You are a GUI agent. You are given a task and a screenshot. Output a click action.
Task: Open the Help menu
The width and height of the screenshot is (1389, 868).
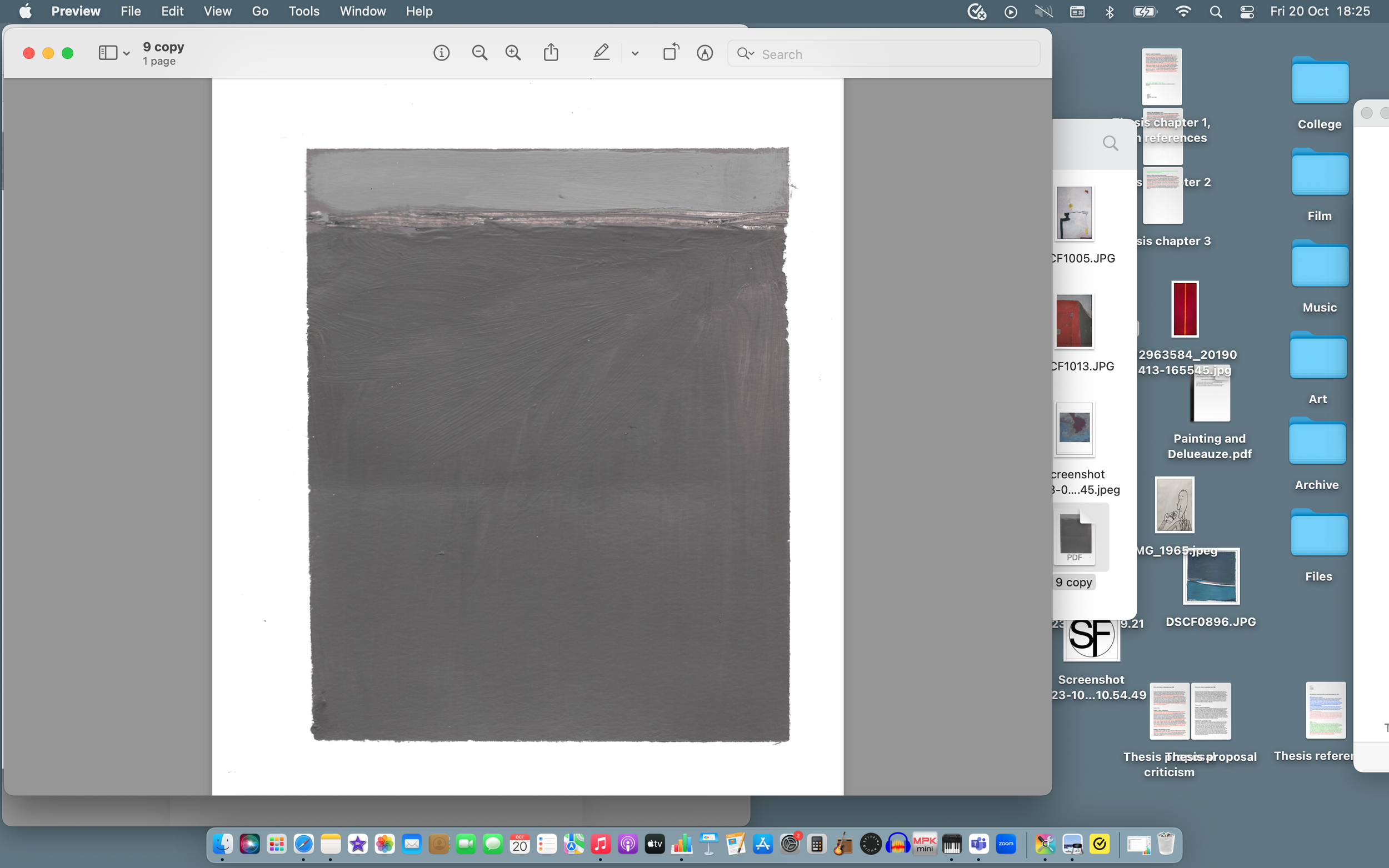418,11
